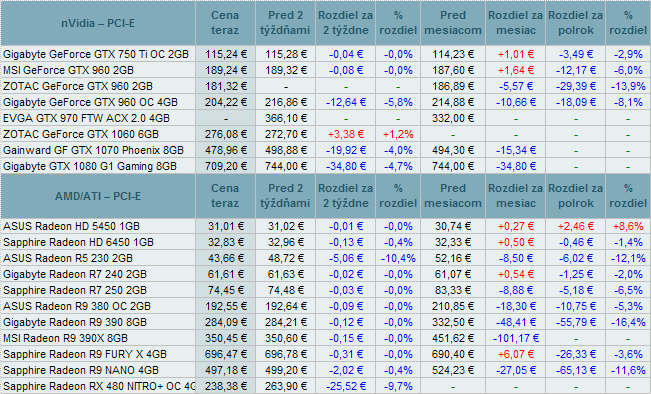Click the 709,20 € current price cell
The width and height of the screenshot is (651, 394).
pos(225,166)
